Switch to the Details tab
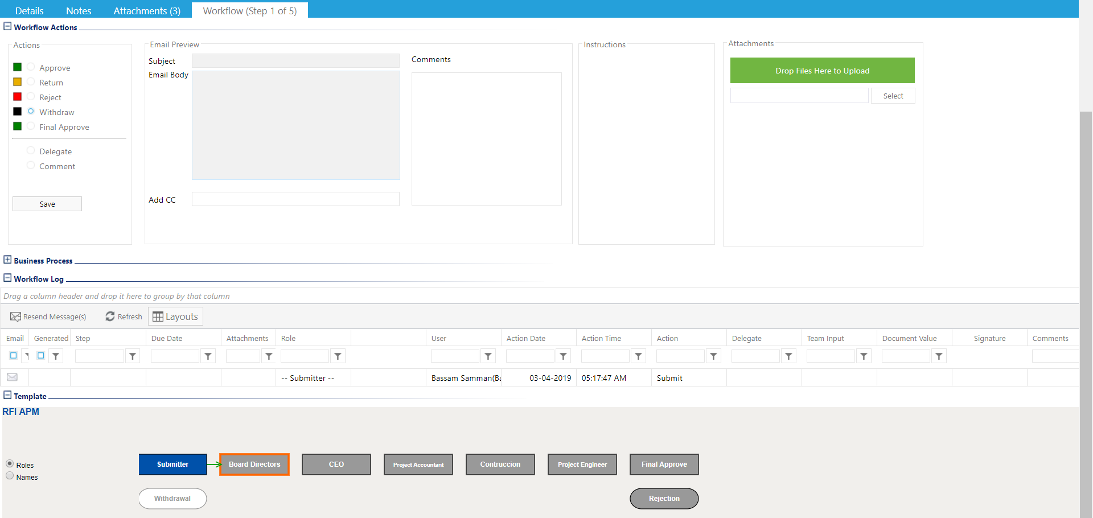This screenshot has width=1093, height=518. point(29,10)
